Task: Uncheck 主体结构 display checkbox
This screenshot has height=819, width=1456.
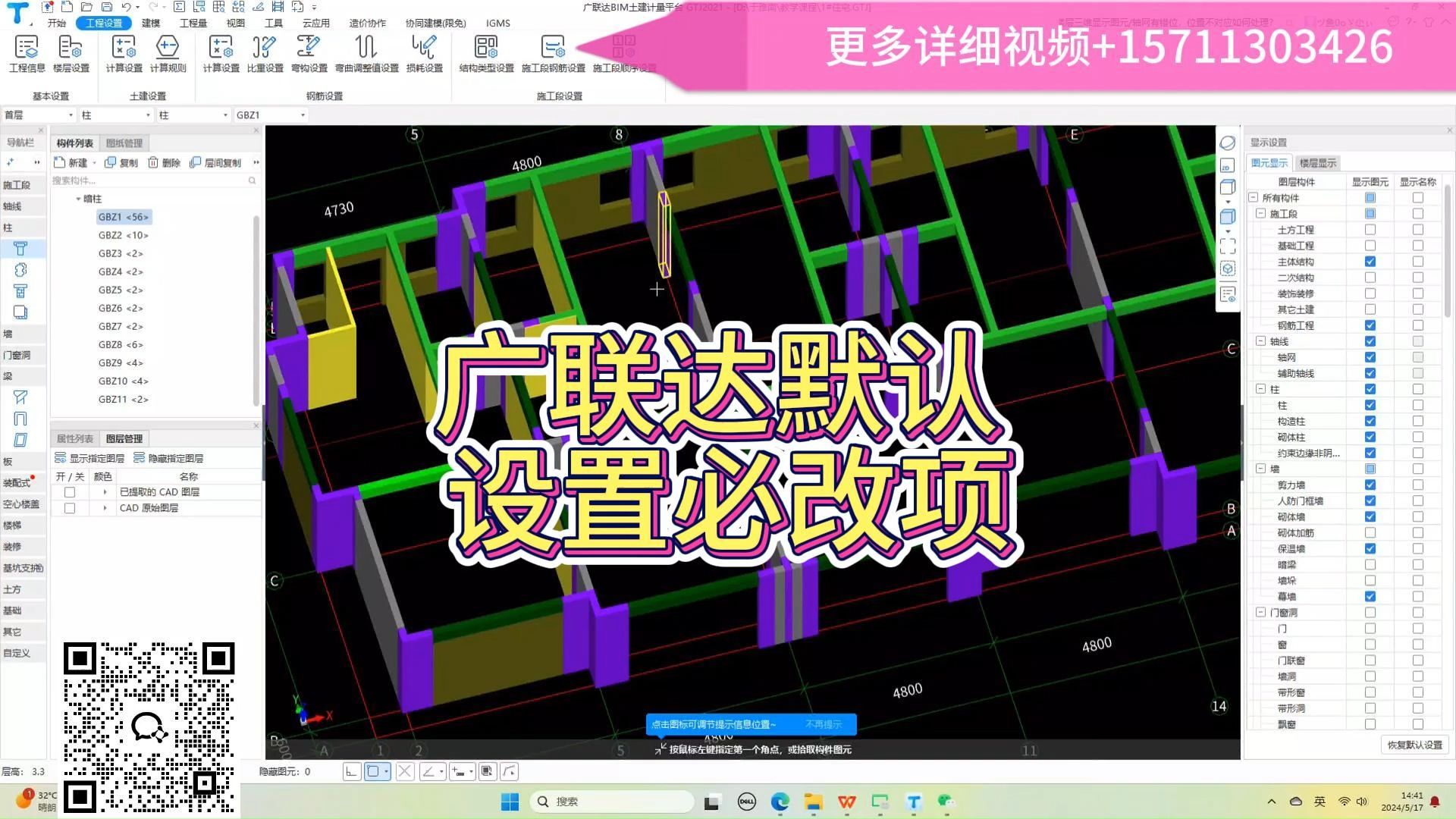Action: coord(1370,262)
